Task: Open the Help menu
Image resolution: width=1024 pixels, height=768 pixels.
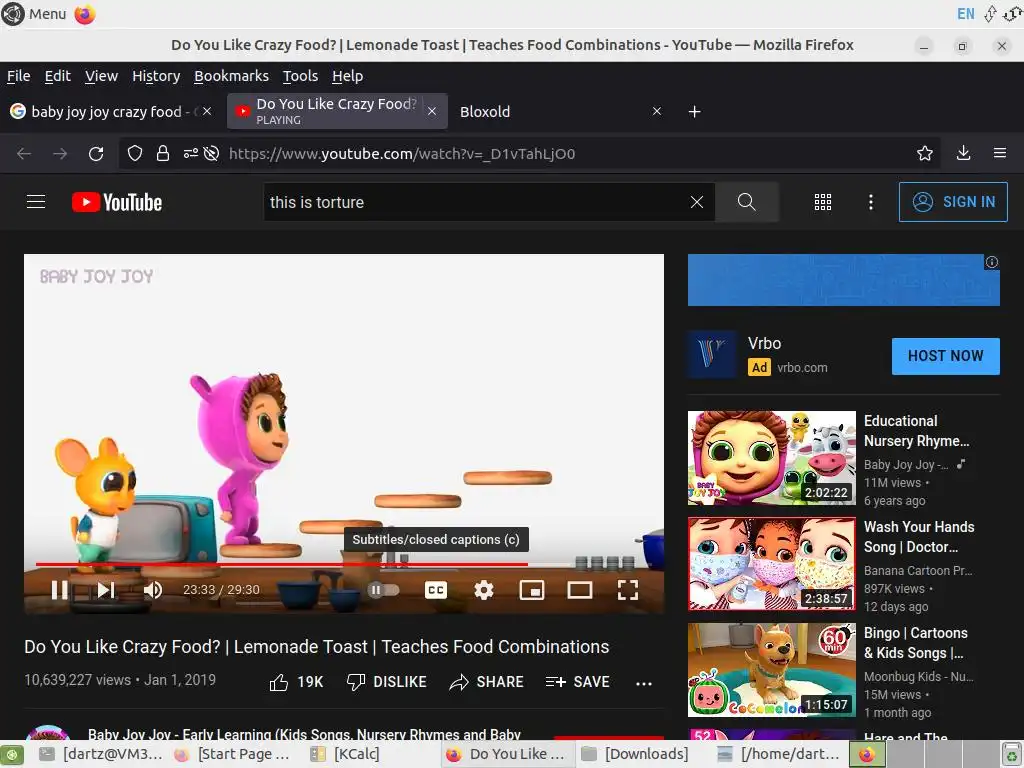Action: pyautogui.click(x=347, y=76)
